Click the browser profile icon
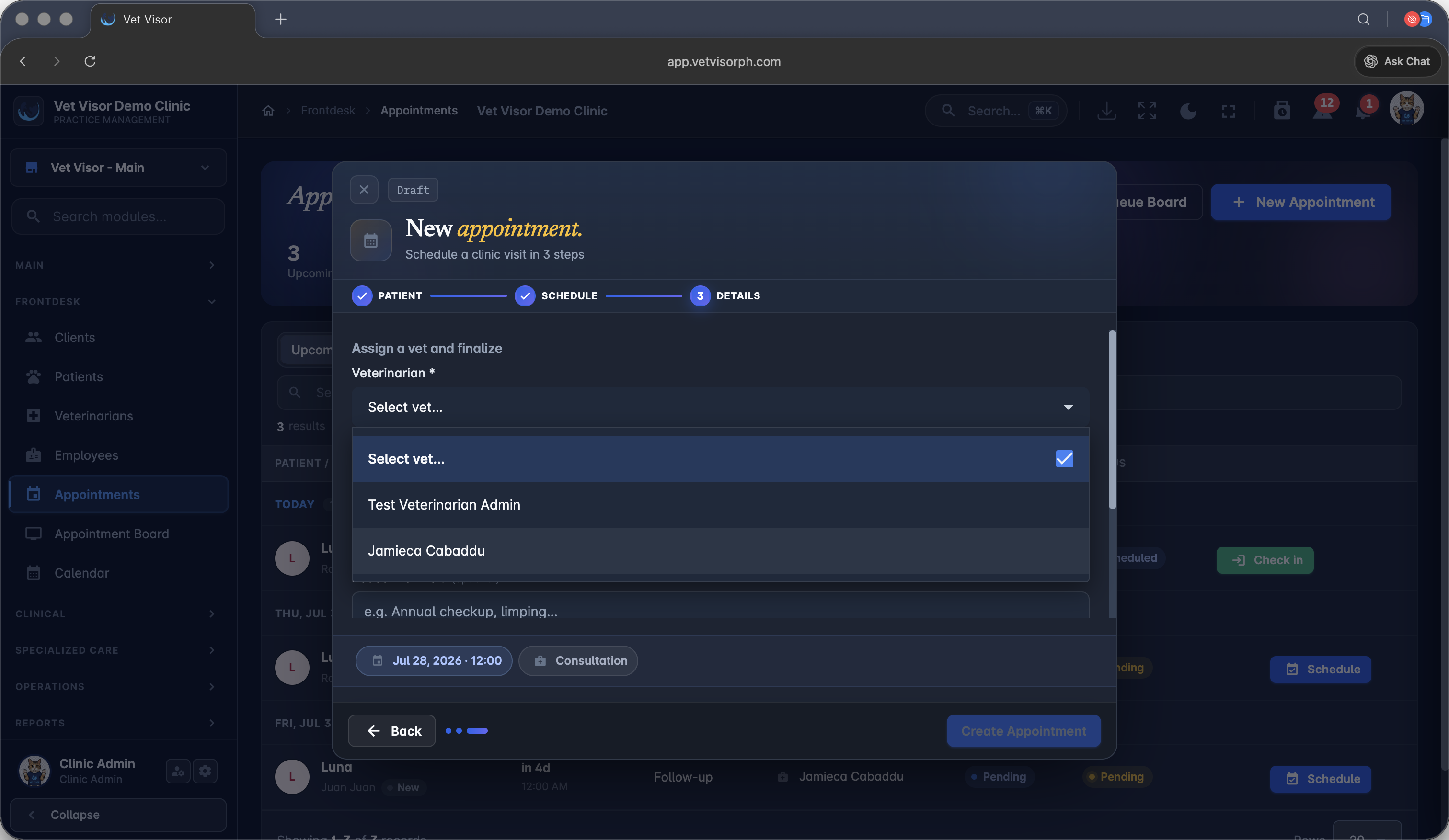The image size is (1449, 840). coord(1418,20)
